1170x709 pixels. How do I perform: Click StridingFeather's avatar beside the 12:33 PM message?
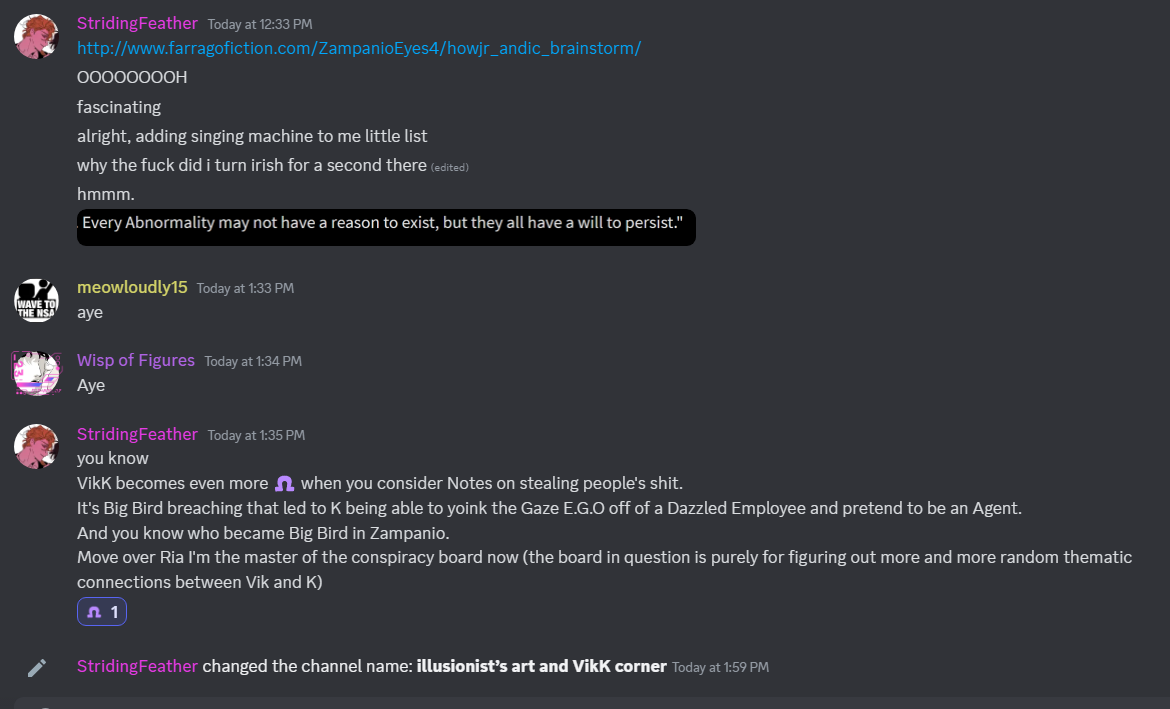[x=36, y=37]
